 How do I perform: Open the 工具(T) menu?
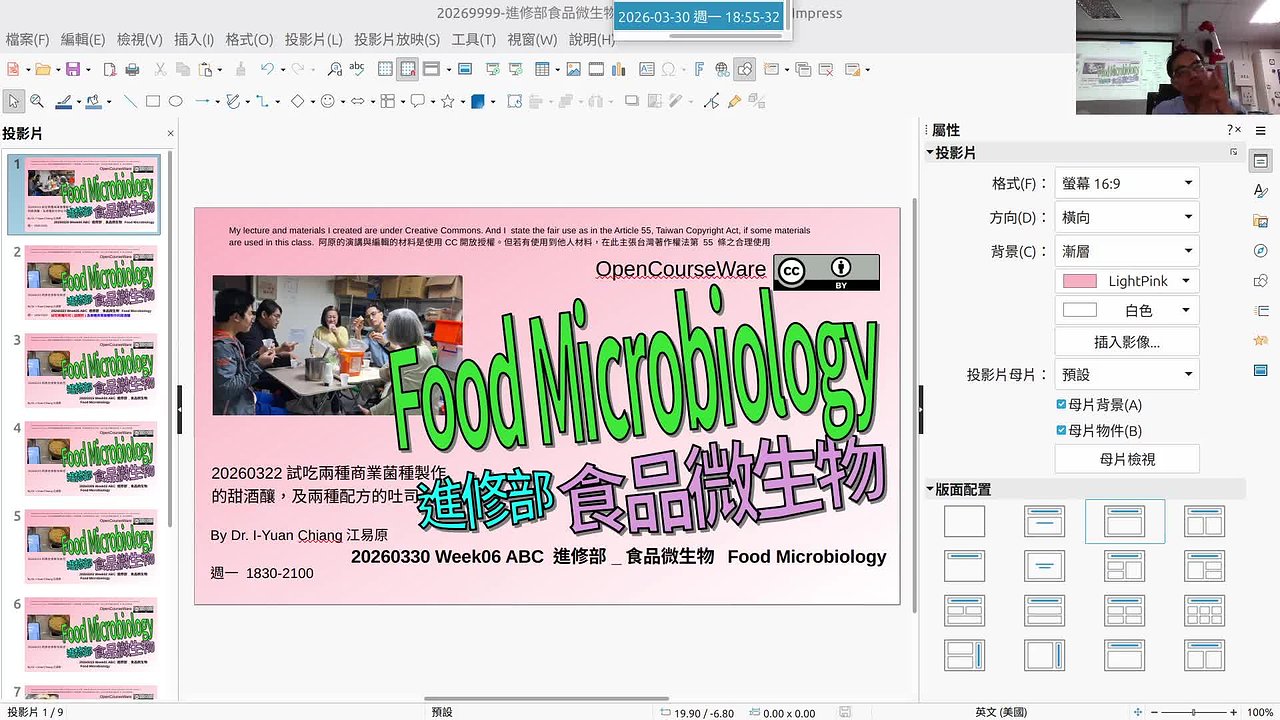coord(474,40)
